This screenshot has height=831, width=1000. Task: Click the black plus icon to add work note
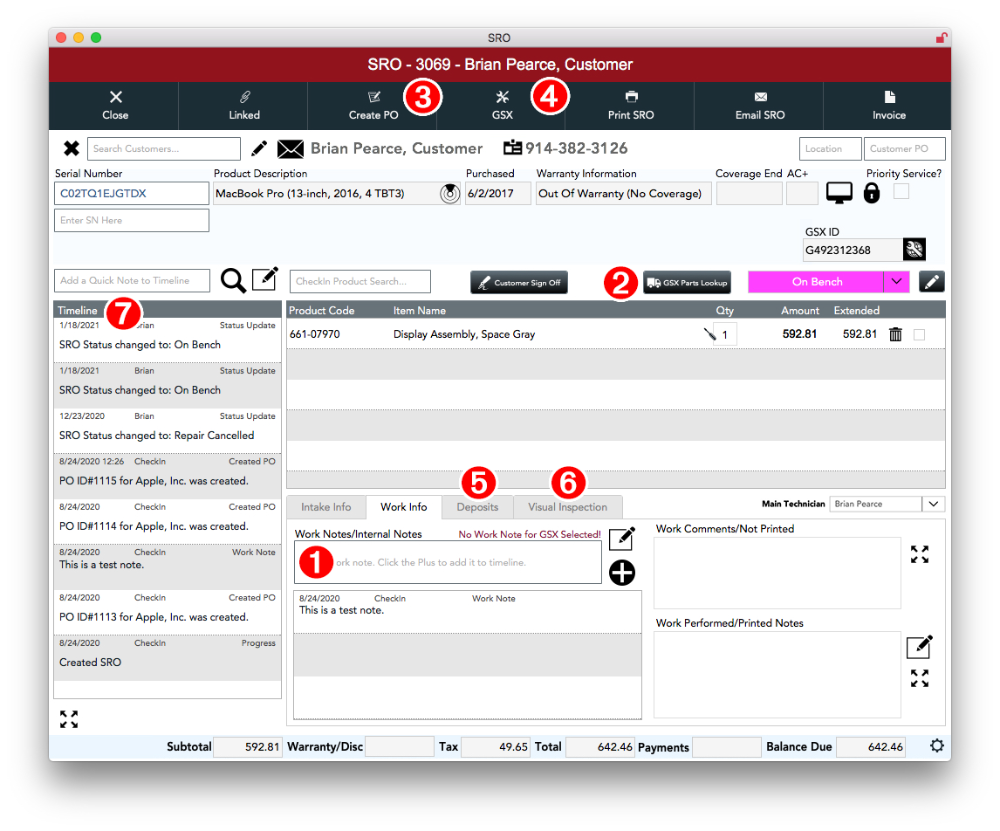[x=622, y=573]
